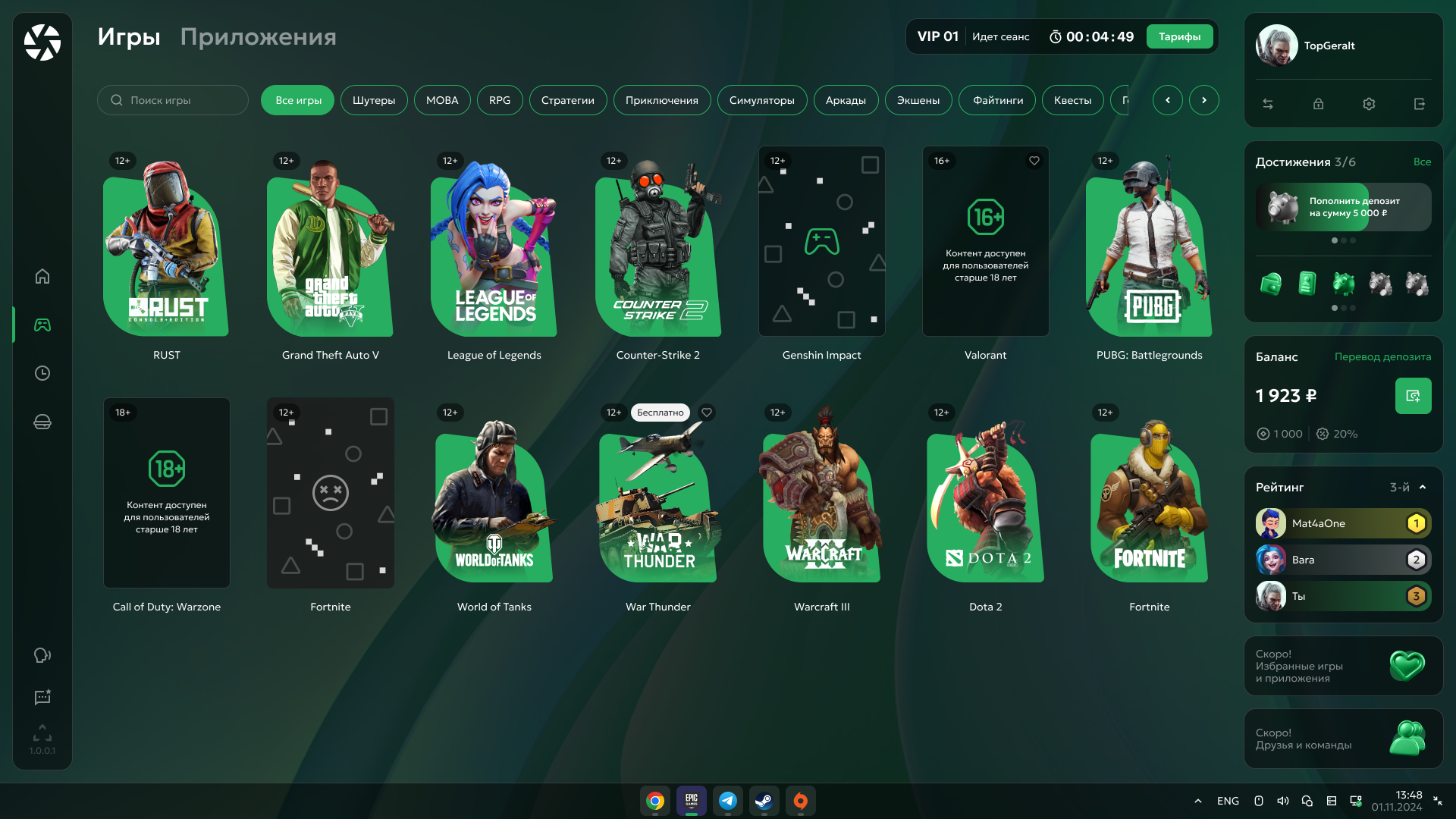Click the green balance top-up wallet button

1413,396
